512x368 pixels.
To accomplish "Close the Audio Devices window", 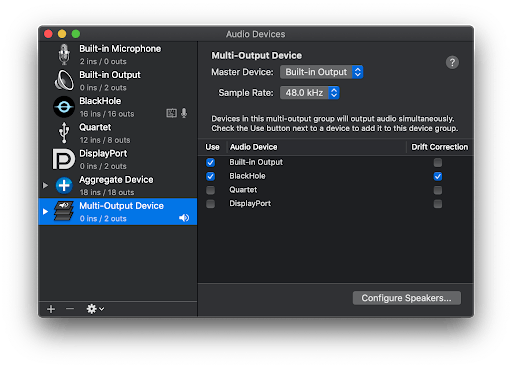I will point(48,34).
